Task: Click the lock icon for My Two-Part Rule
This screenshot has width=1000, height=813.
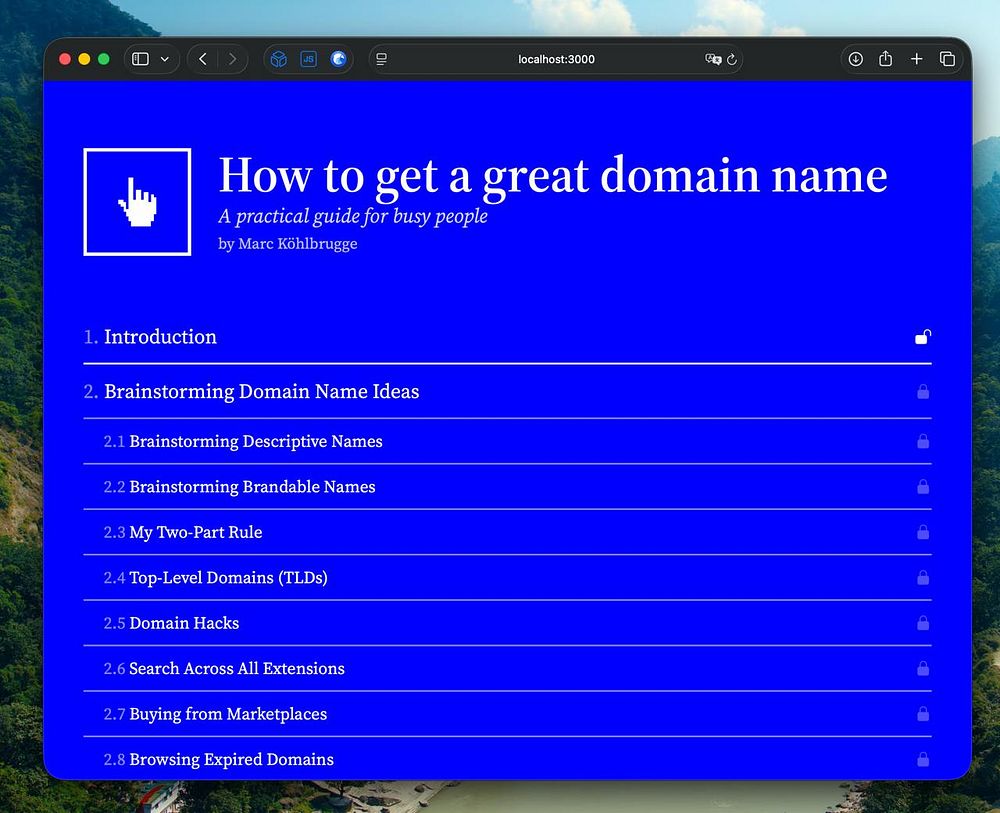Action: (x=923, y=532)
